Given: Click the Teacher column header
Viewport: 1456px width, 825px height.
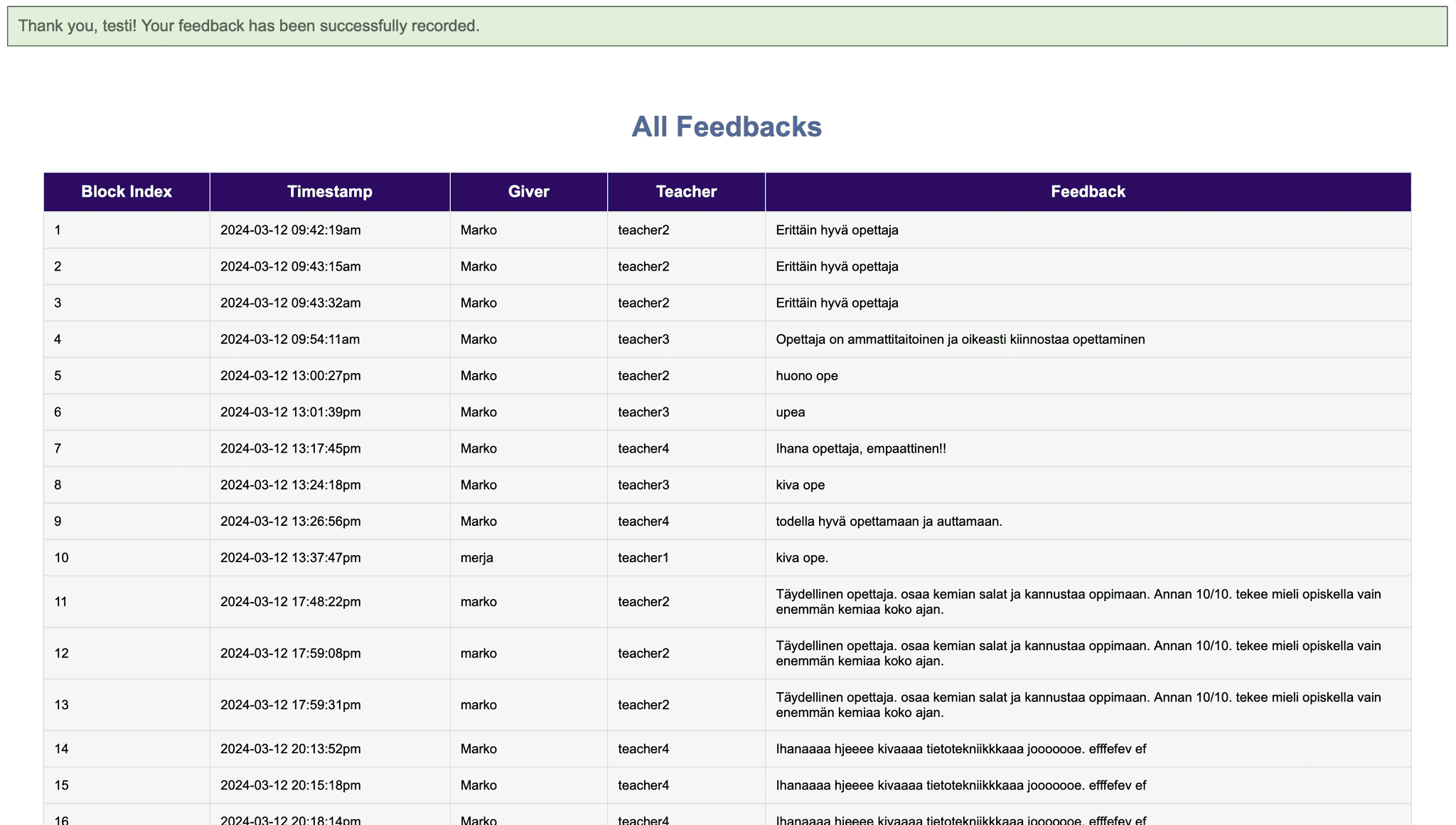Looking at the screenshot, I should tap(686, 192).
